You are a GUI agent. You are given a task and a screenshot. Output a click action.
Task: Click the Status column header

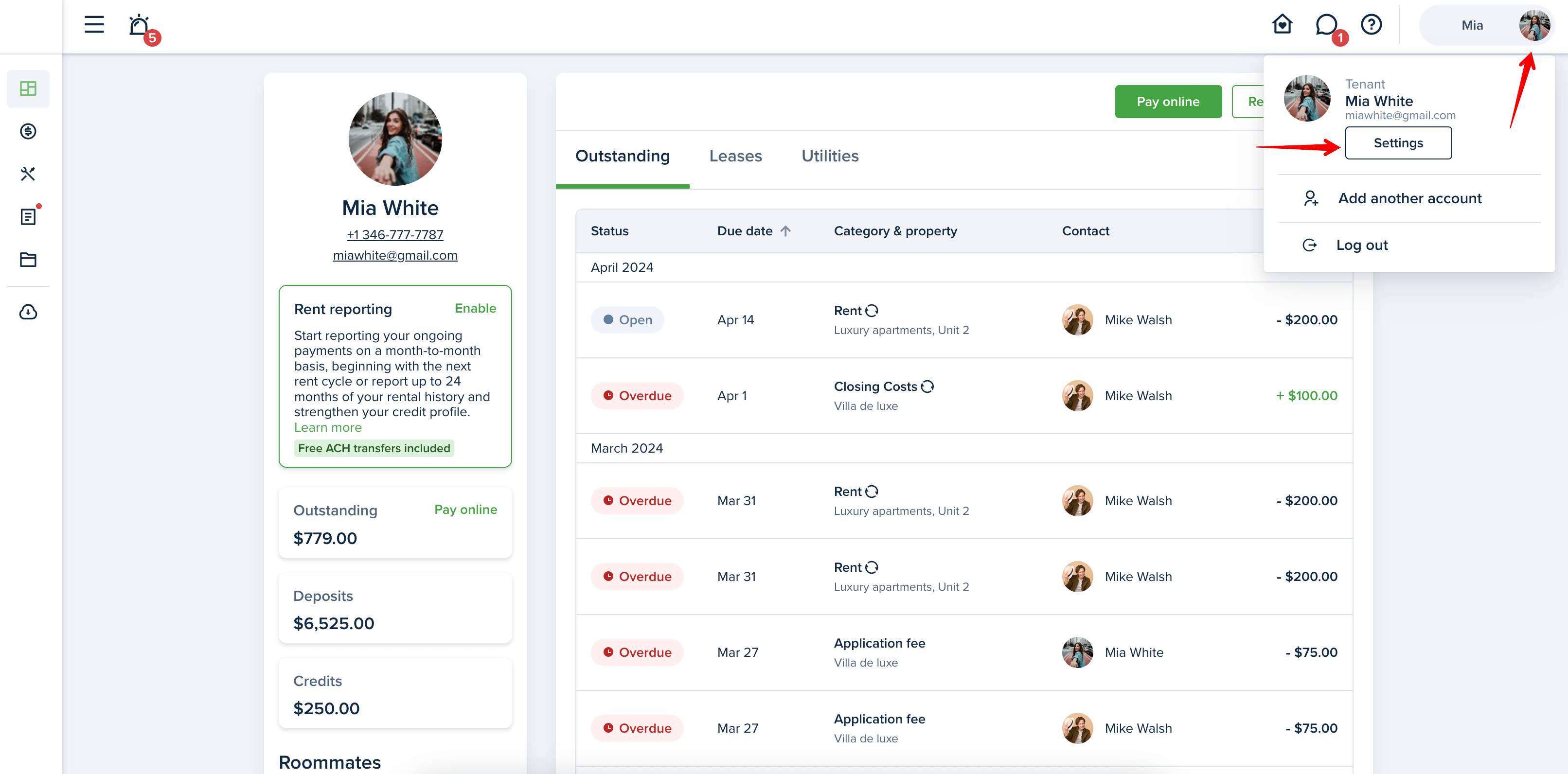pos(609,231)
